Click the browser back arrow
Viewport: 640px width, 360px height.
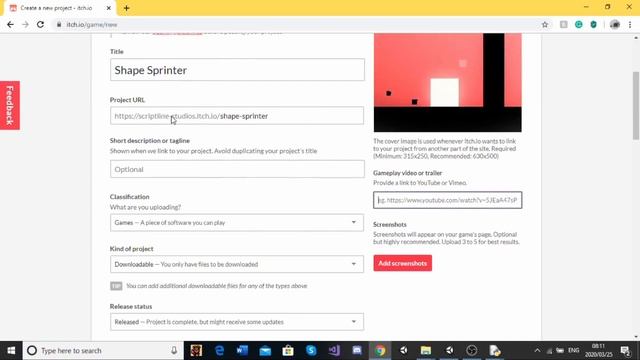coord(10,24)
